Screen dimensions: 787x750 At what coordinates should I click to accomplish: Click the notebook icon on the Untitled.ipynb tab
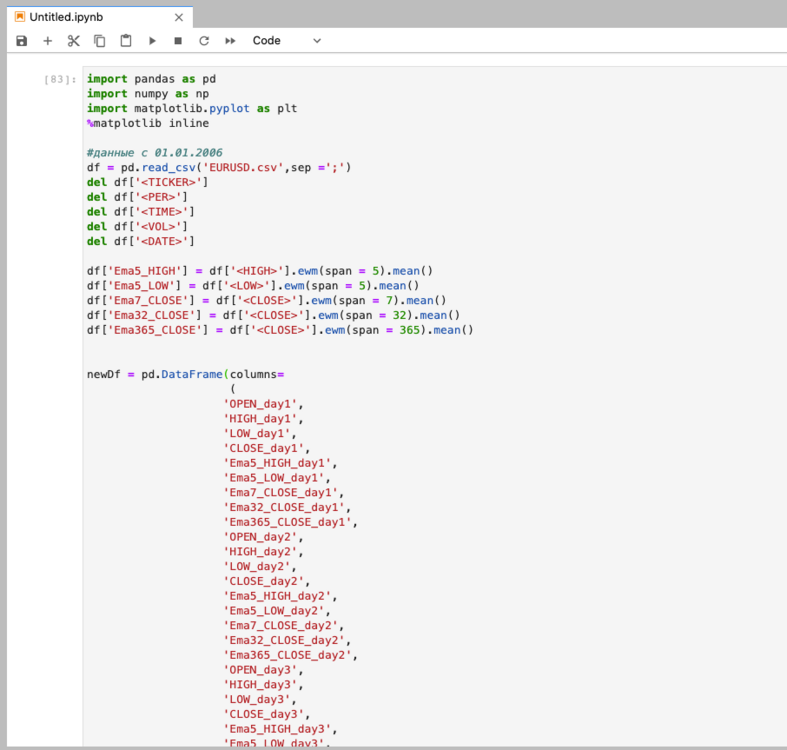coord(20,17)
